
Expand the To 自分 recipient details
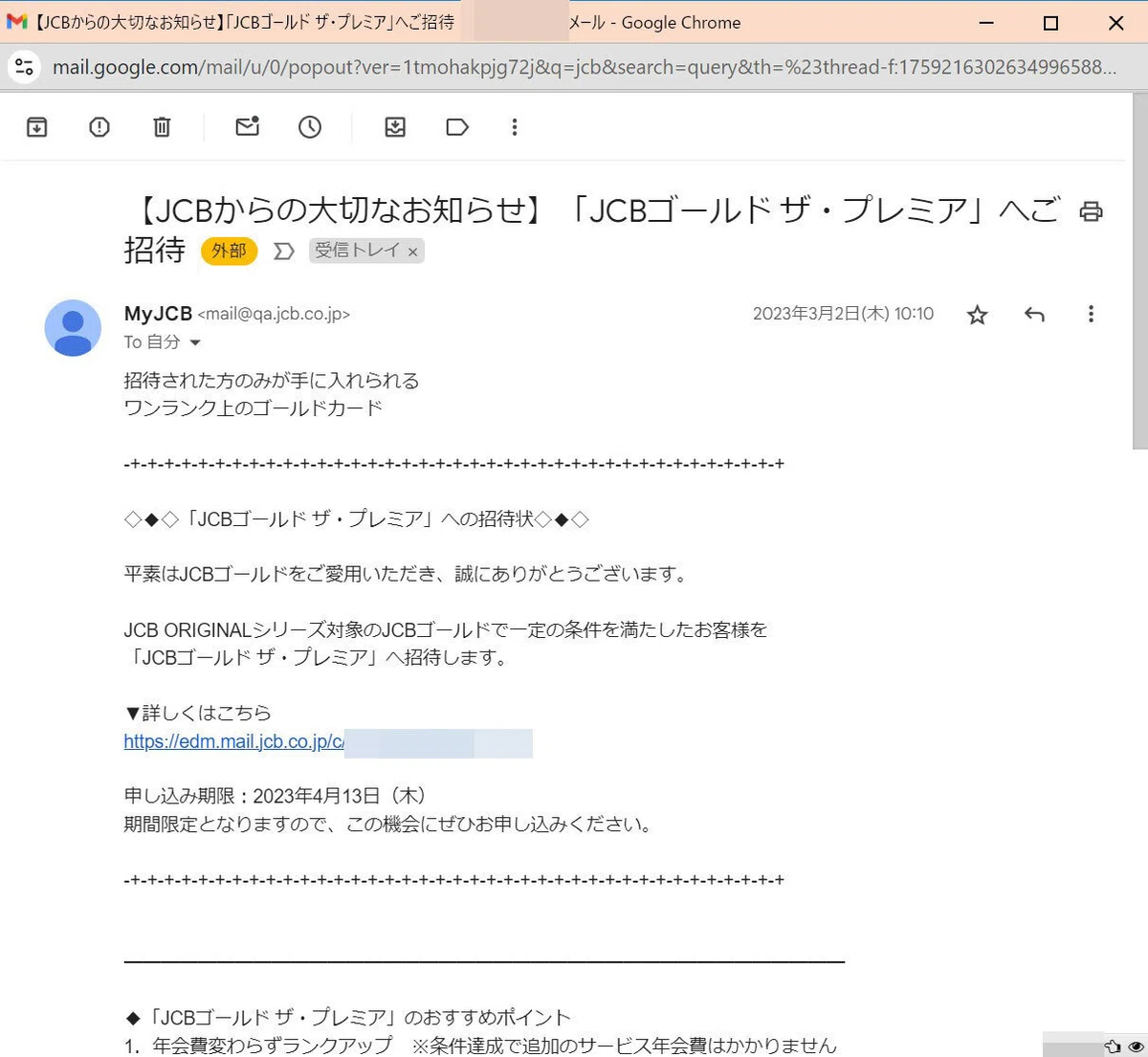pos(195,342)
